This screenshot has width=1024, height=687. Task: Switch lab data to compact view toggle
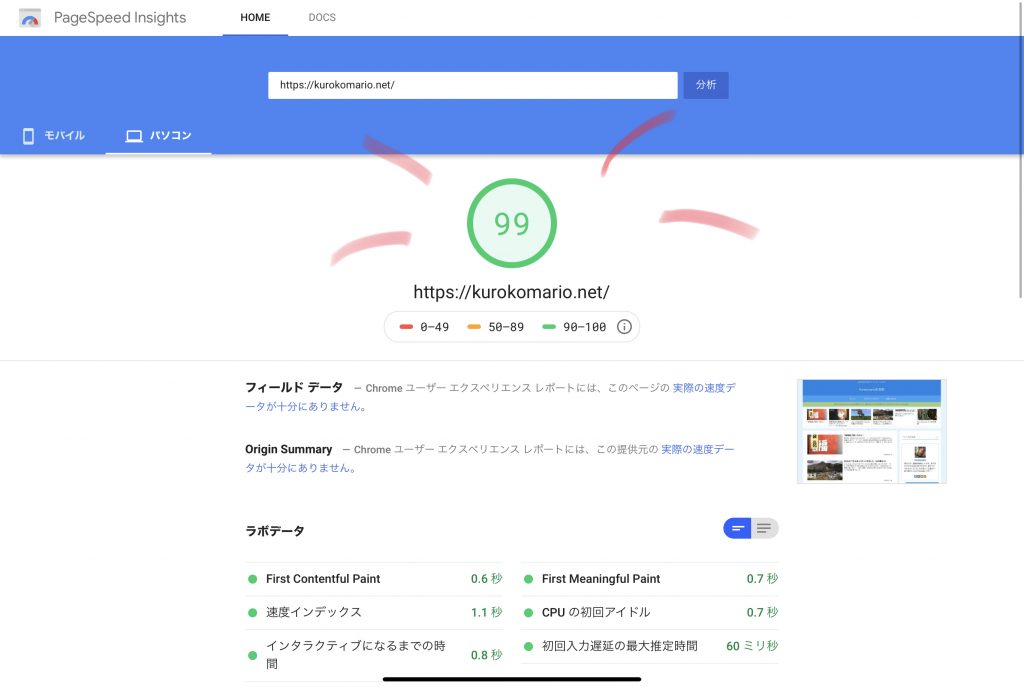737,528
